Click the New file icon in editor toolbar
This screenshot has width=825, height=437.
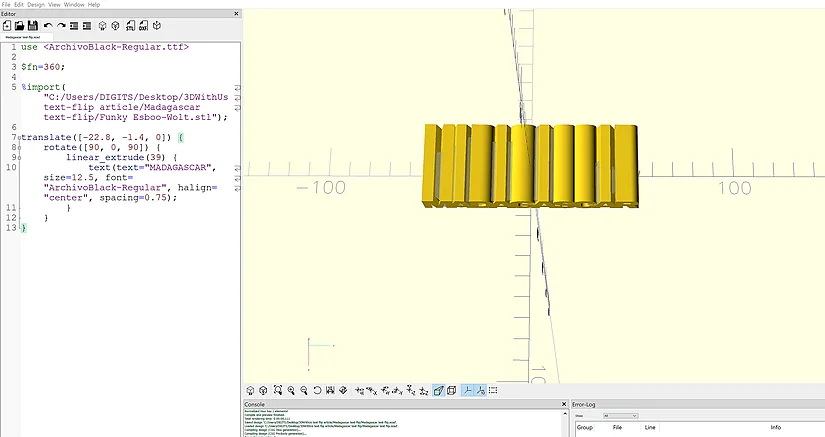7,26
